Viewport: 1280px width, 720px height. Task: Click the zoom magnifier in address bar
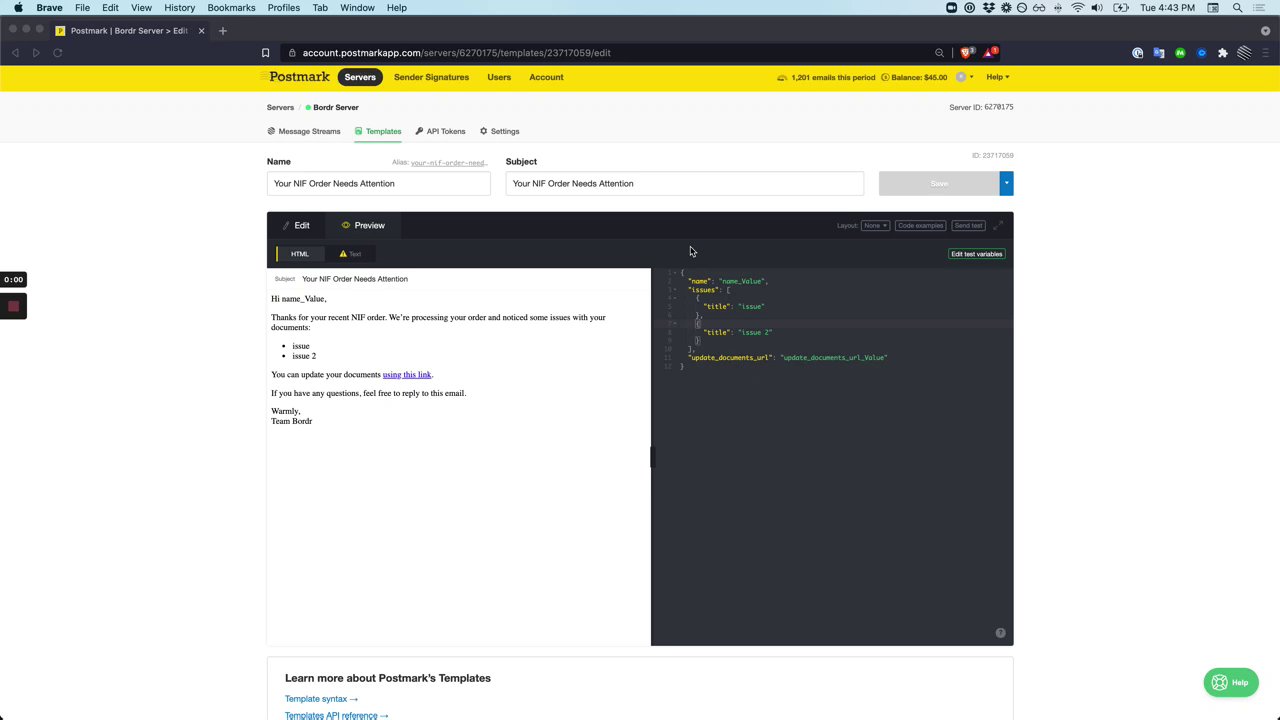pyautogui.click(x=939, y=53)
